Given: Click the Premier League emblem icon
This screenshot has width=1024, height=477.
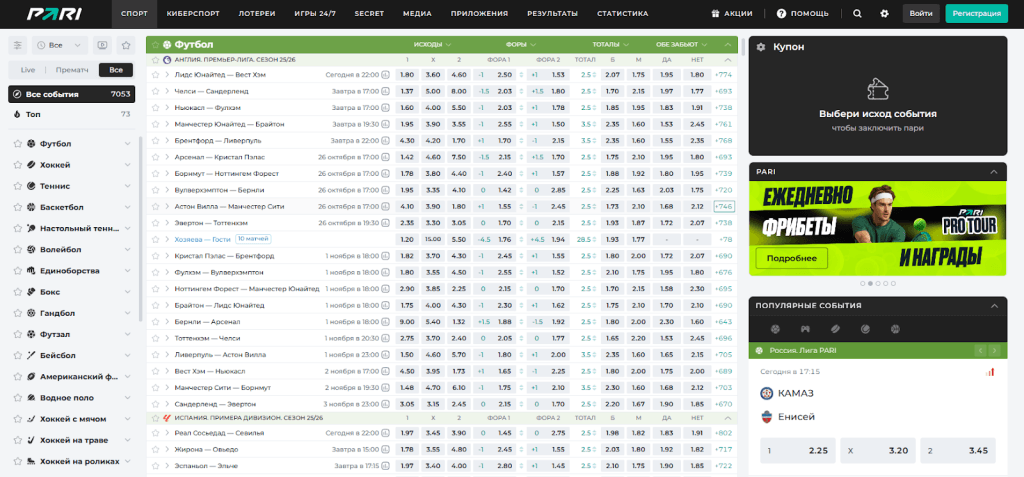Looking at the screenshot, I should [x=167, y=59].
